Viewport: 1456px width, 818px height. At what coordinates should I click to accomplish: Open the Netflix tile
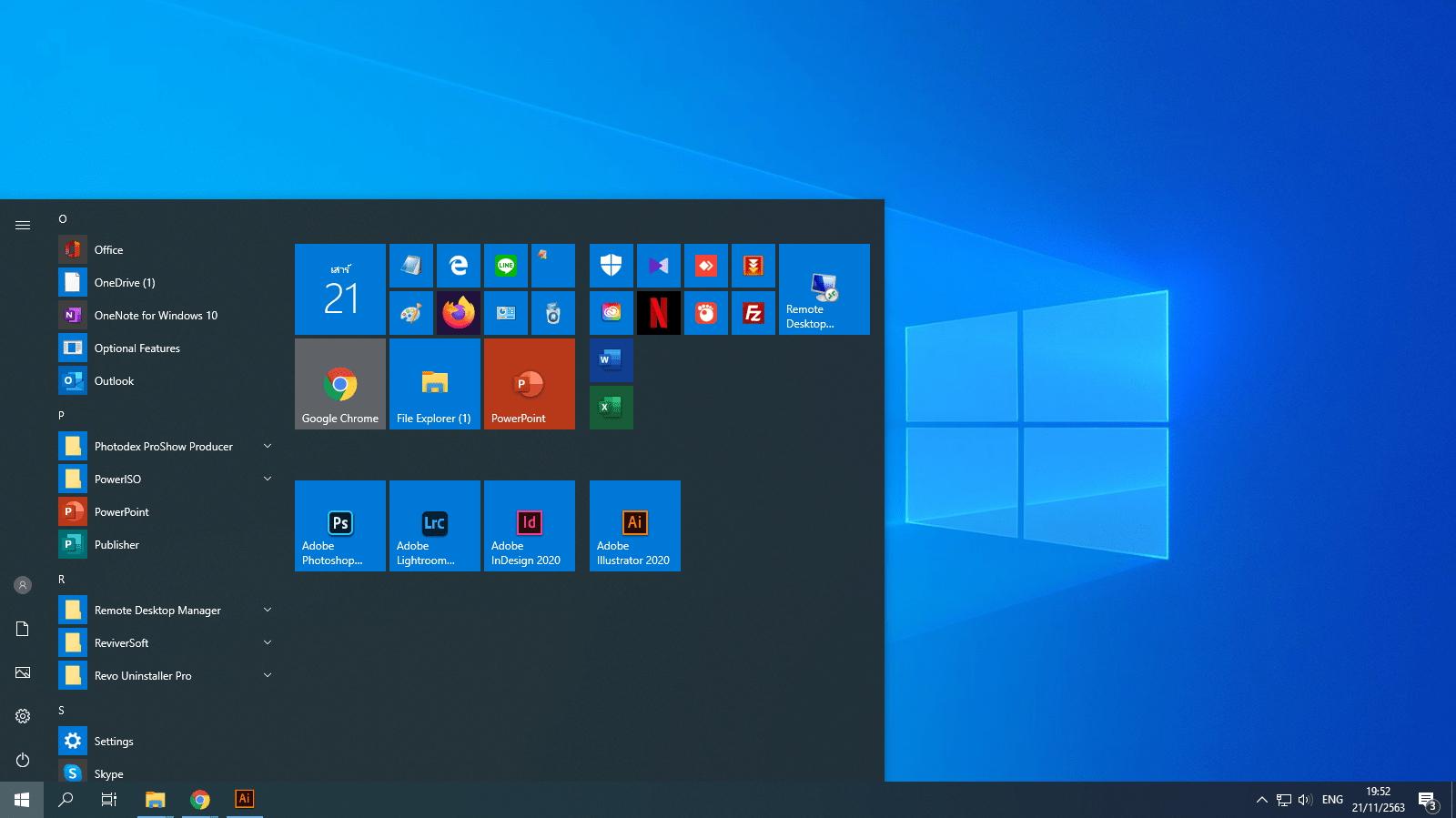659,313
